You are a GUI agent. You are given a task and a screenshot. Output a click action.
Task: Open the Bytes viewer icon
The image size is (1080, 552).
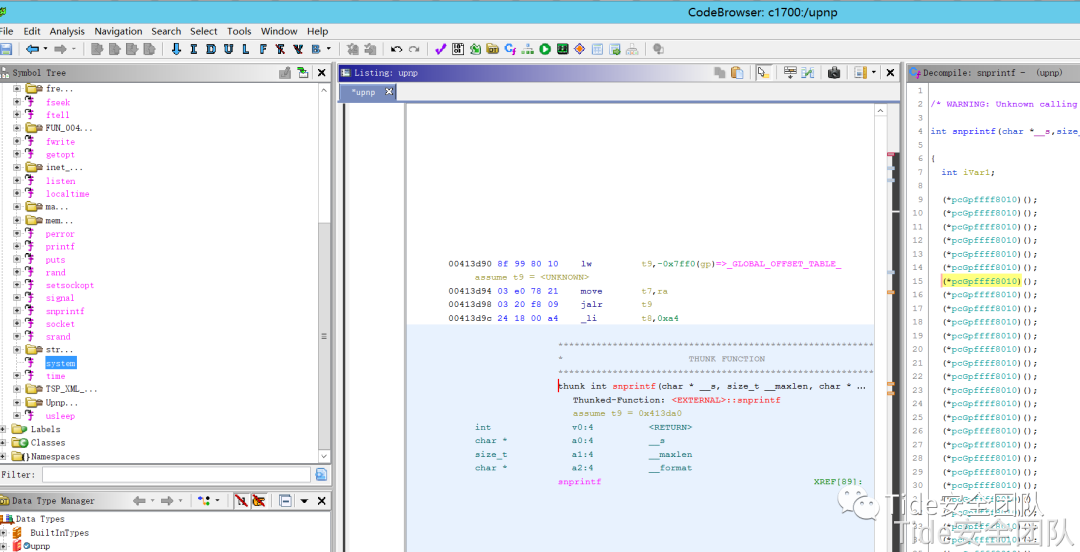[458, 49]
